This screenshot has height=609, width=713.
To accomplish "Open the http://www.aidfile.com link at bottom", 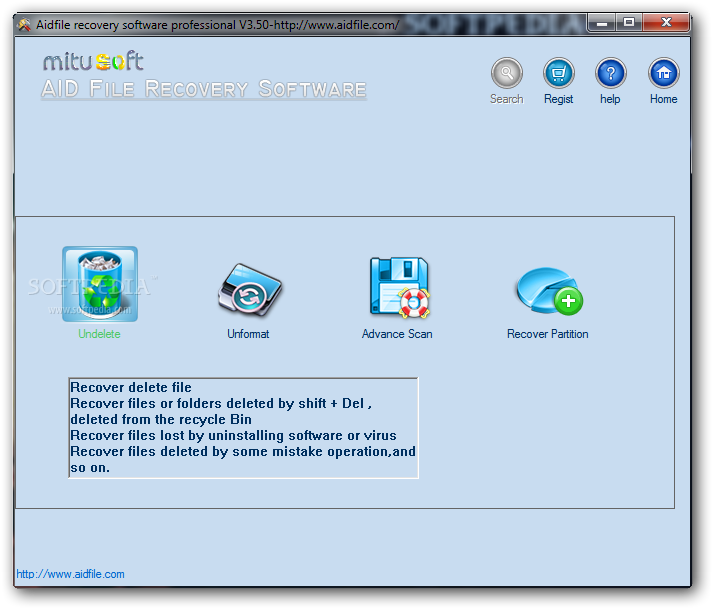I will (71, 574).
